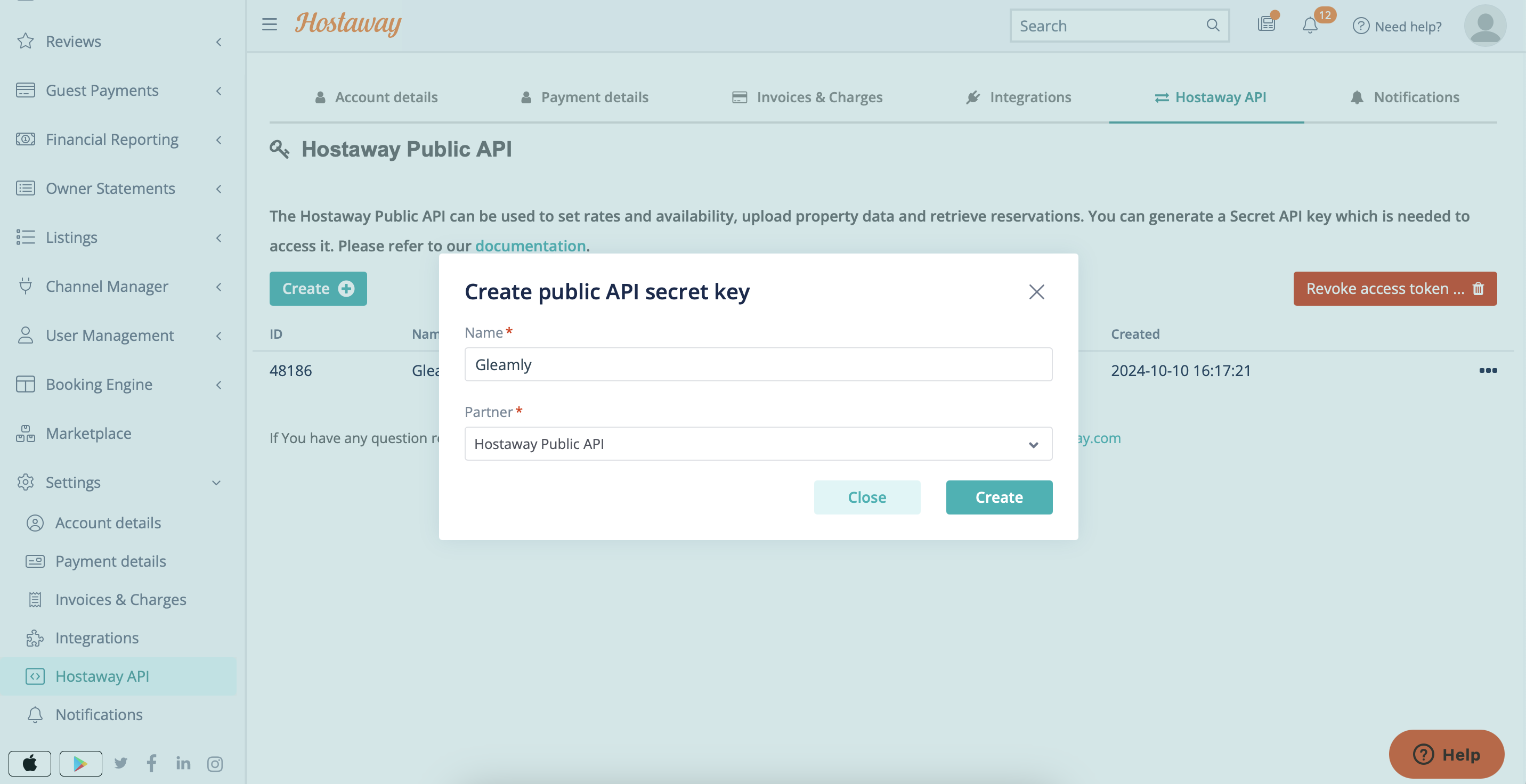Click the three-dots row actions icon
1526x784 pixels.
coord(1488,370)
